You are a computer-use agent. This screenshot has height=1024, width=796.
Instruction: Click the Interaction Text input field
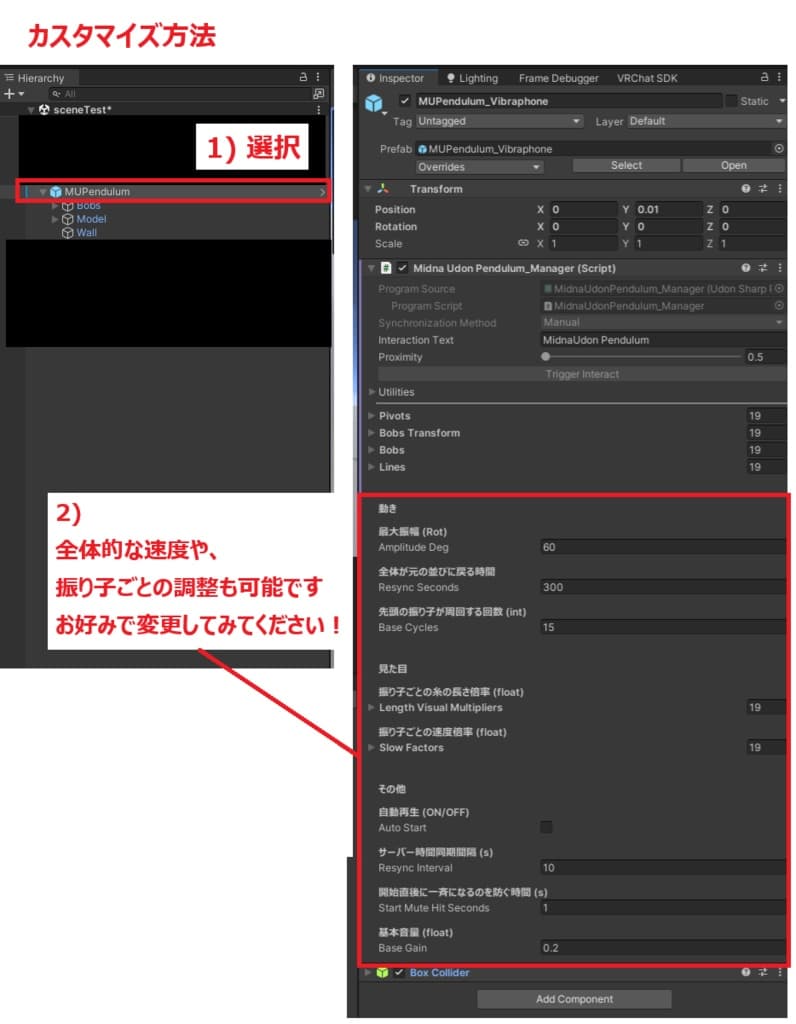(x=663, y=340)
